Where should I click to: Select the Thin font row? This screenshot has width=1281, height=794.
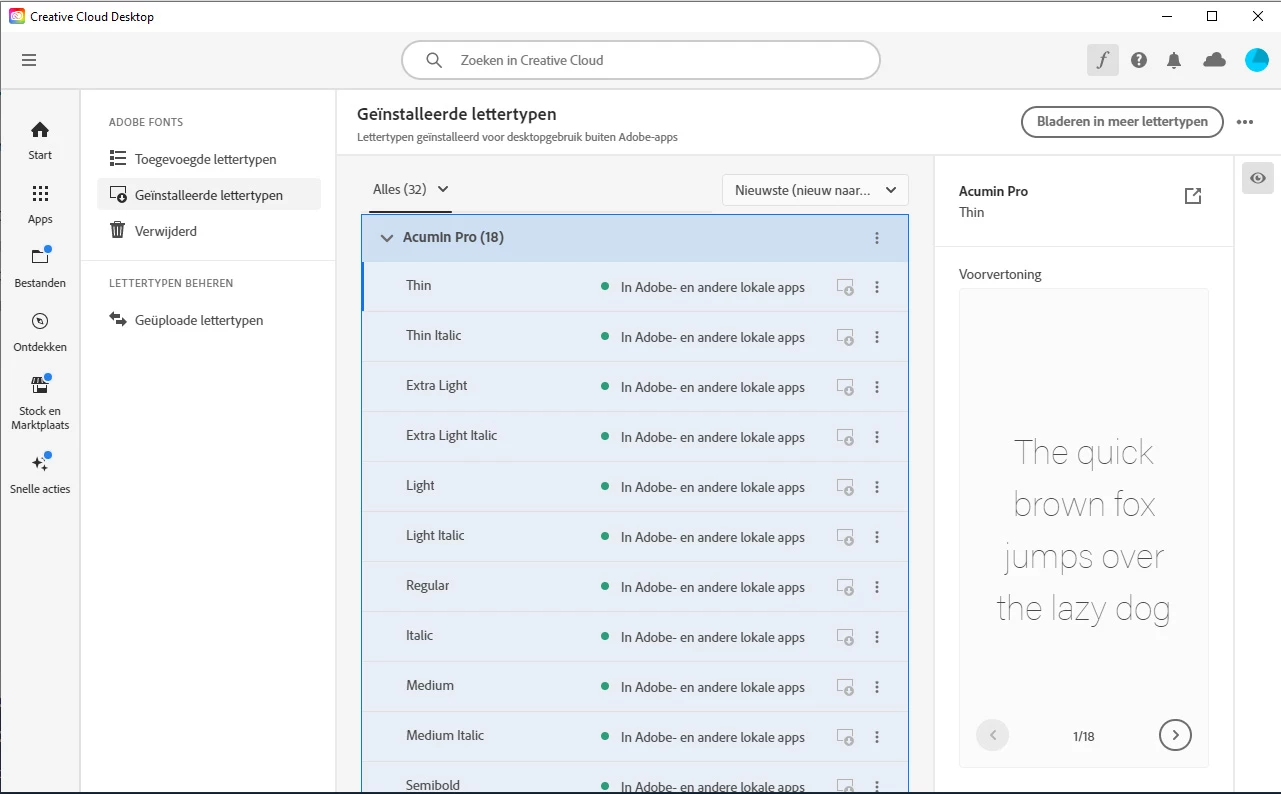pyautogui.click(x=635, y=287)
